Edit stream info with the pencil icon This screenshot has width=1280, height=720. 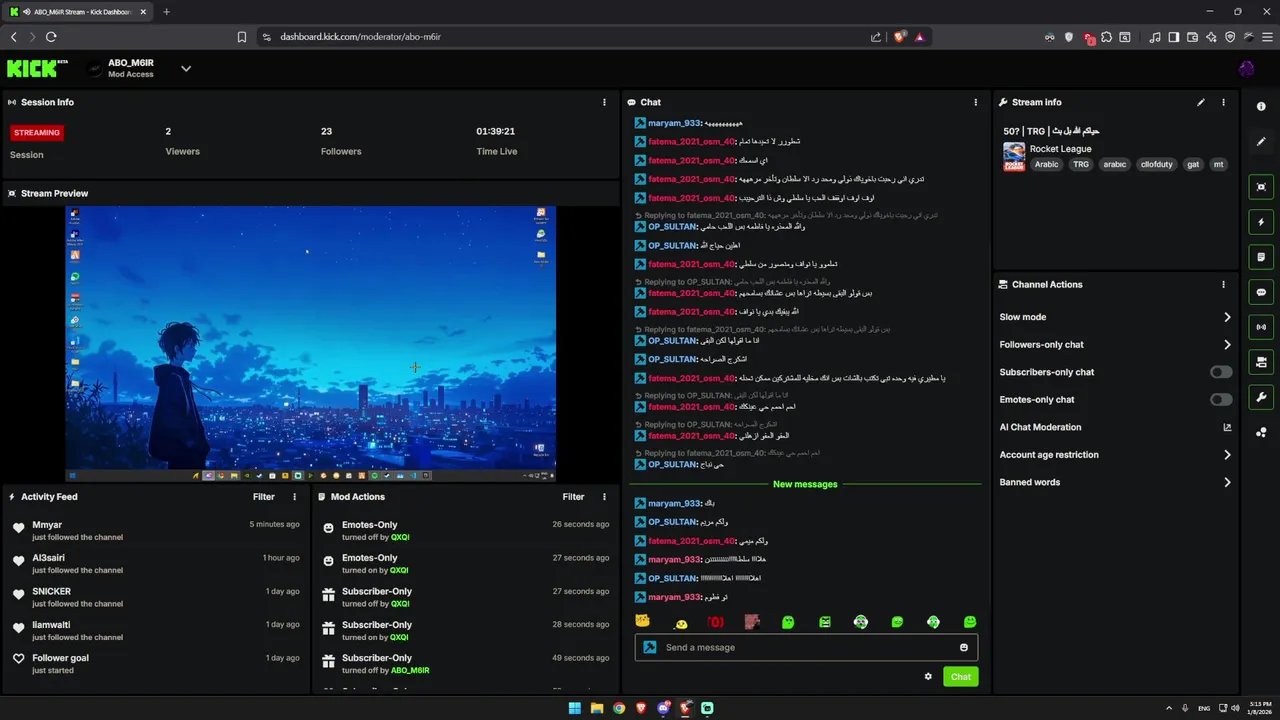click(1201, 102)
